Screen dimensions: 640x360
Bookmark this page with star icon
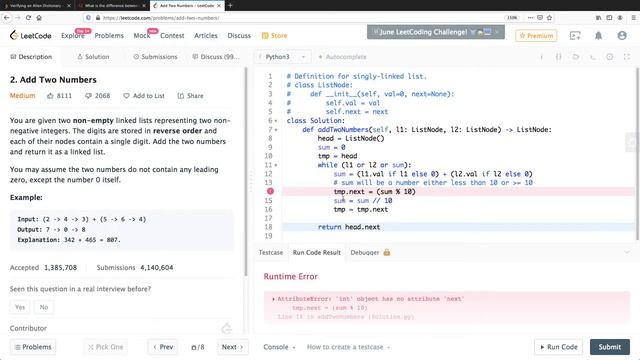tap(549, 18)
